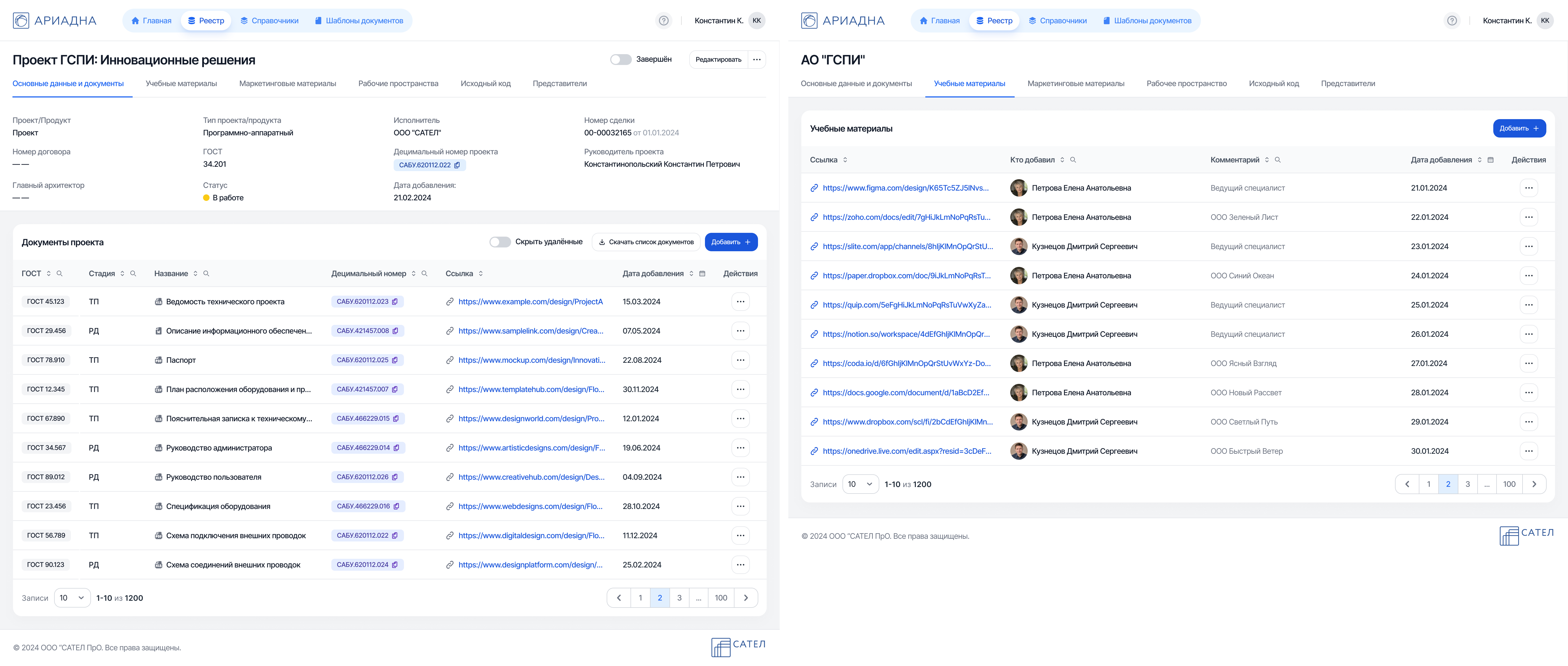Search within the Комментарий column
The height and width of the screenshot is (666, 1568).
coord(1278,160)
